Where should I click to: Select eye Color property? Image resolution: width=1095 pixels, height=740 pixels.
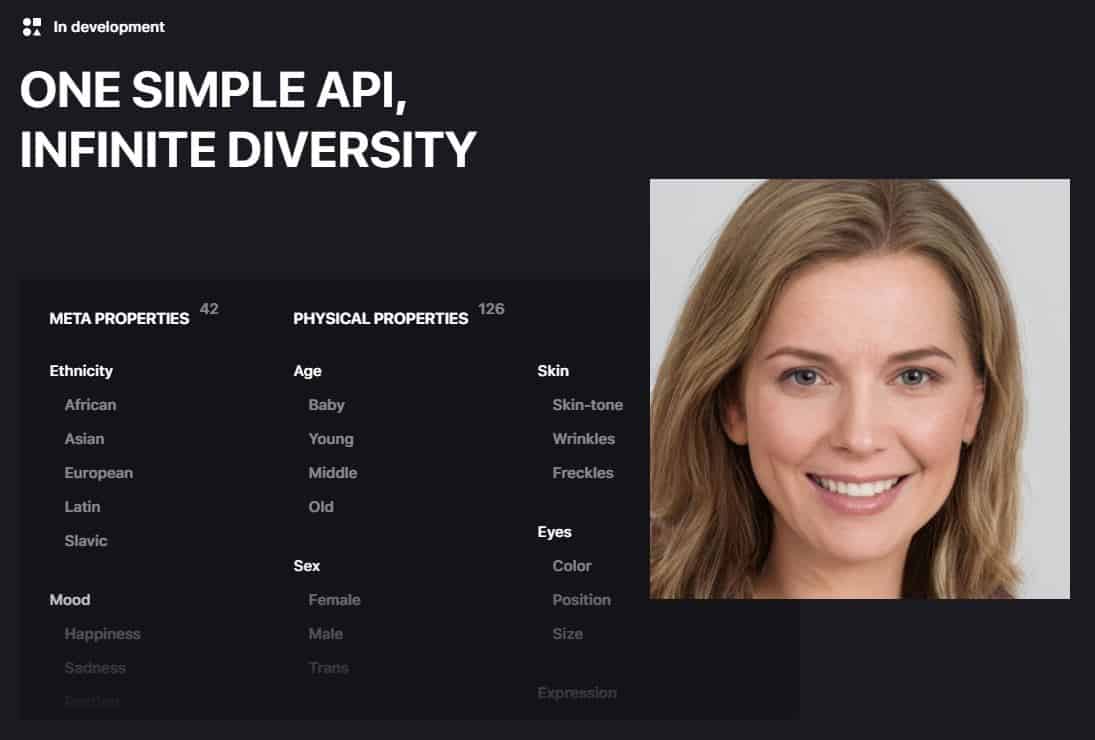click(x=571, y=566)
